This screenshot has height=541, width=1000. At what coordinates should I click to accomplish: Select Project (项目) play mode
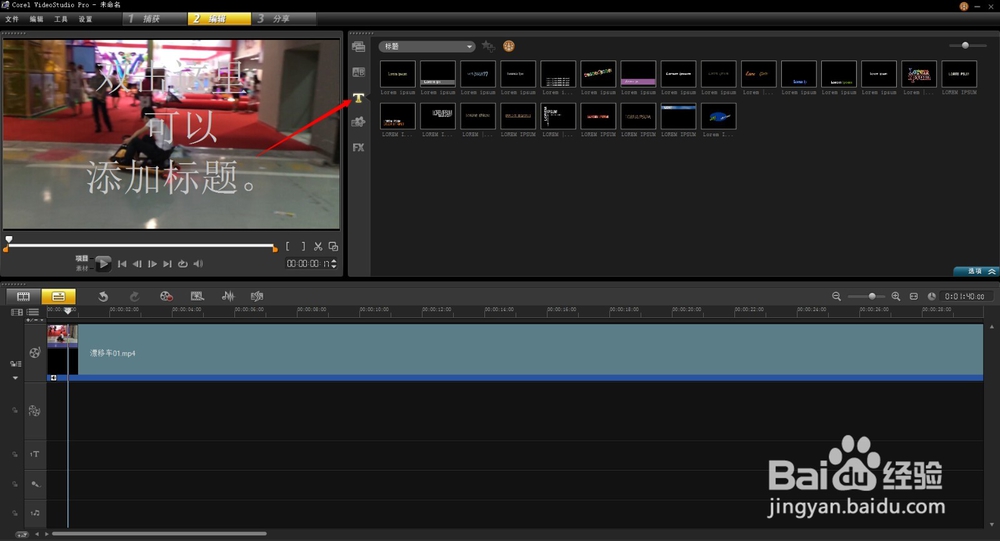82,258
